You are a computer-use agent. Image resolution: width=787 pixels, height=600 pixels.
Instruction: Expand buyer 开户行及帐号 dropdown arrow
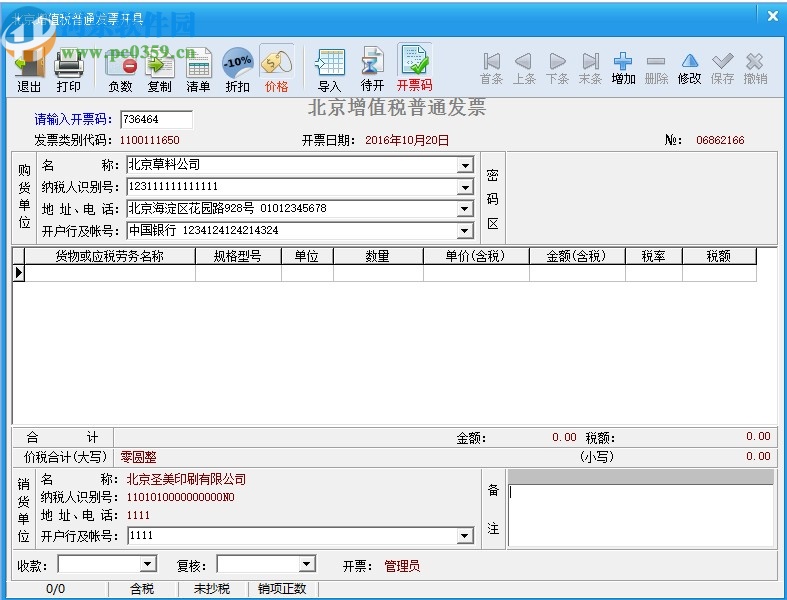pyautogui.click(x=465, y=231)
